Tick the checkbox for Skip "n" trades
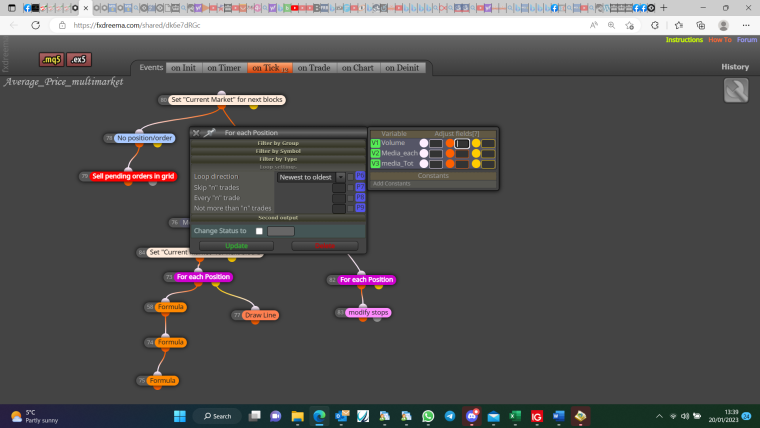The image size is (760, 428). (350, 188)
